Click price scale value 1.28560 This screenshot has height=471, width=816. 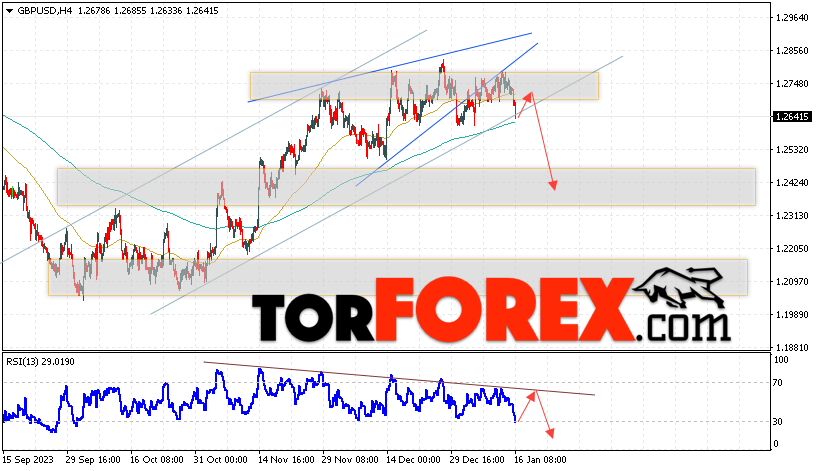click(792, 50)
